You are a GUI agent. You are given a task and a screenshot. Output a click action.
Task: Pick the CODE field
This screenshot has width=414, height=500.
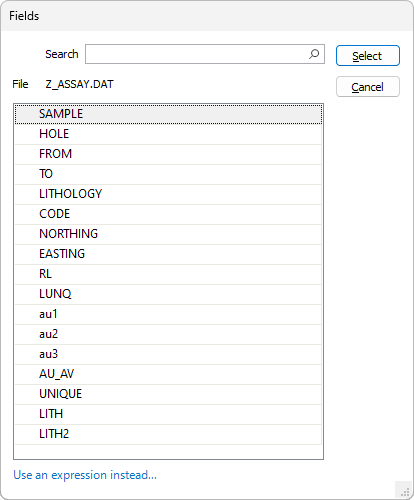[x=168, y=214]
